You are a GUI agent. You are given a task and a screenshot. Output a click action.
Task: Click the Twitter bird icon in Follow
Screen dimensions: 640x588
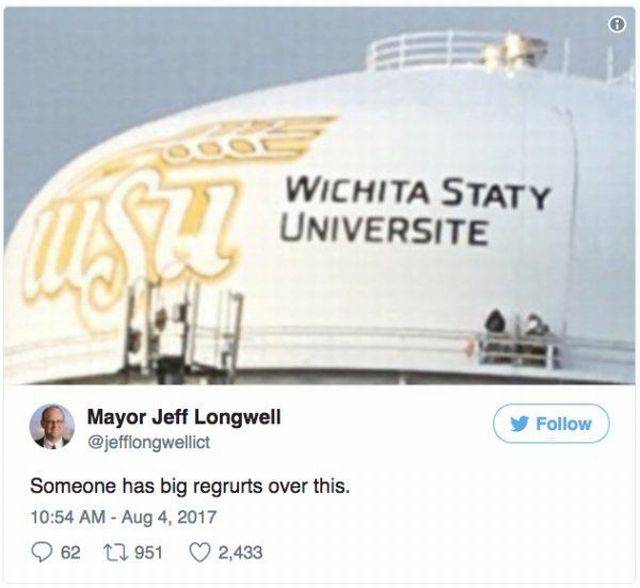[520, 424]
